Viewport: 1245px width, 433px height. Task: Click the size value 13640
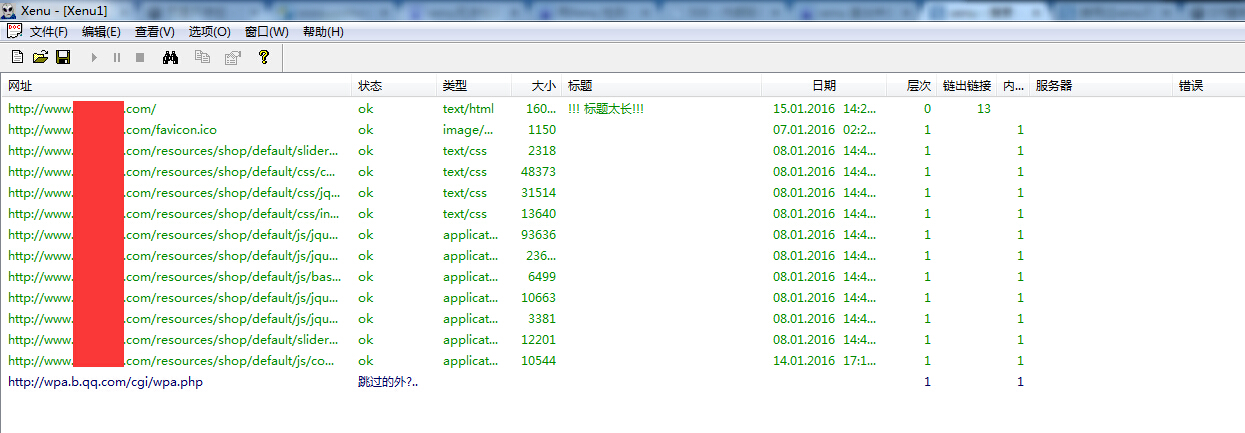click(x=539, y=214)
